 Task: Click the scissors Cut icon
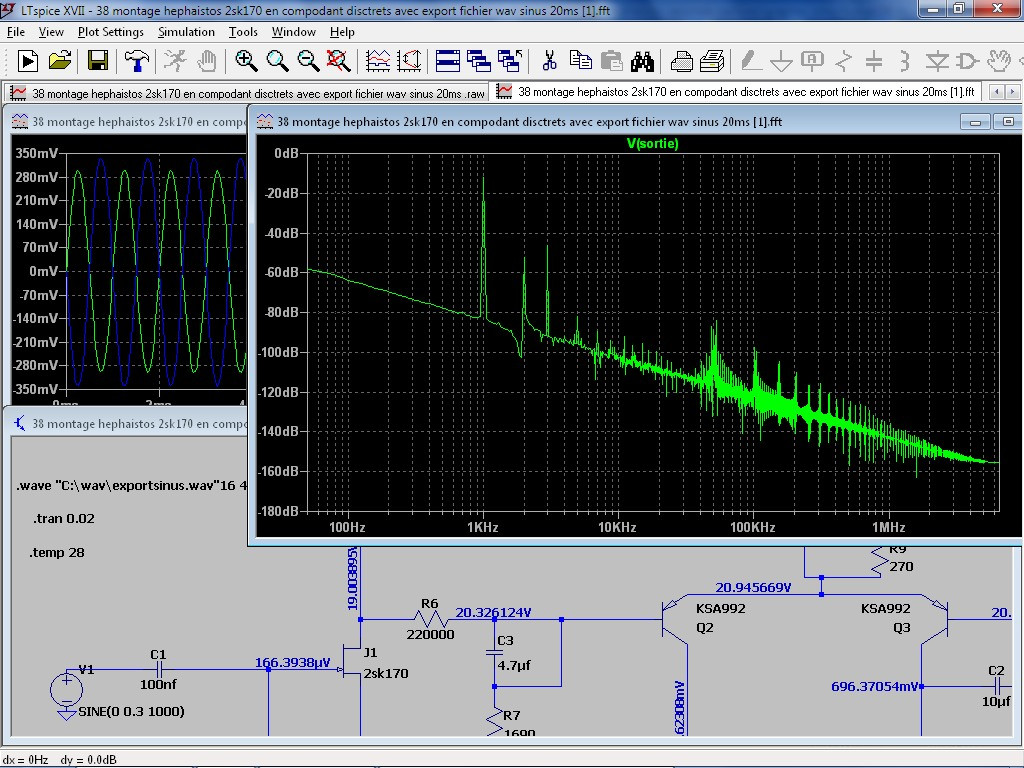tap(549, 61)
